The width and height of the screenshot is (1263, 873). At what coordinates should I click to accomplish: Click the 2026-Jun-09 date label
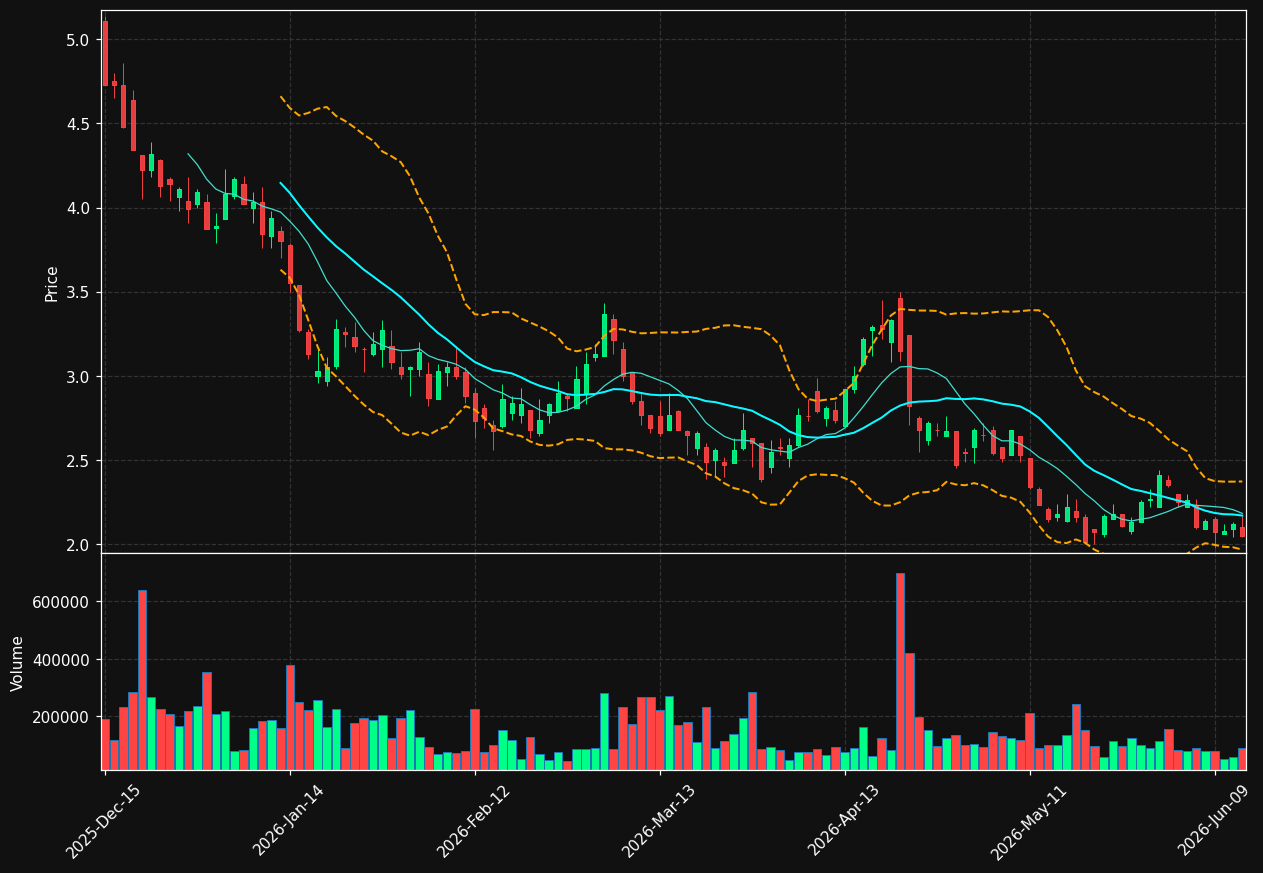click(x=1213, y=821)
